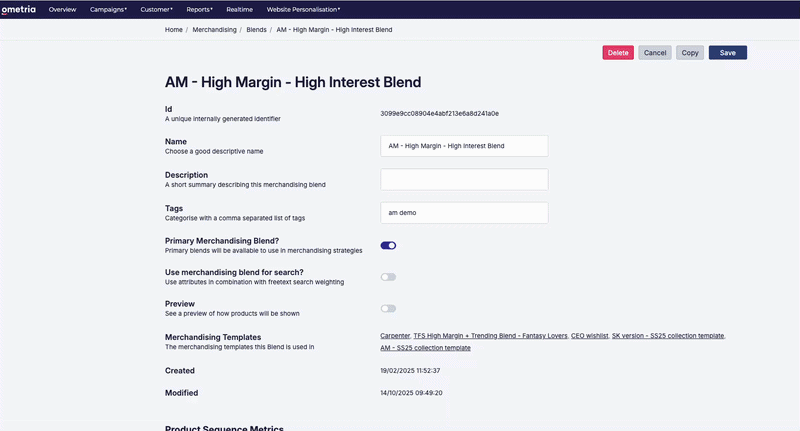Expand Website Personalisation menu
The image size is (800, 431).
[303, 9]
